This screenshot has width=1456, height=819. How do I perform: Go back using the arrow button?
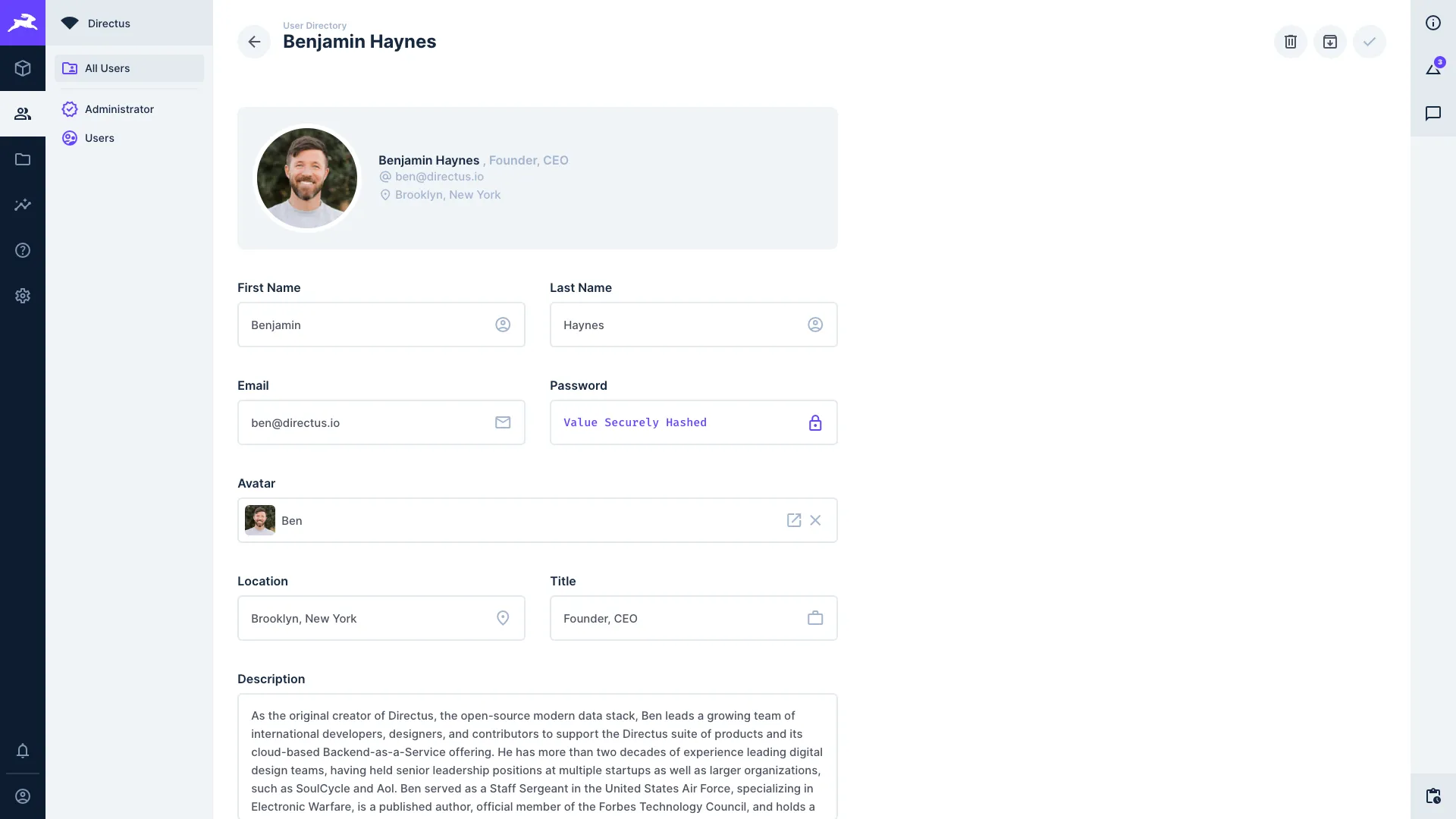click(254, 42)
